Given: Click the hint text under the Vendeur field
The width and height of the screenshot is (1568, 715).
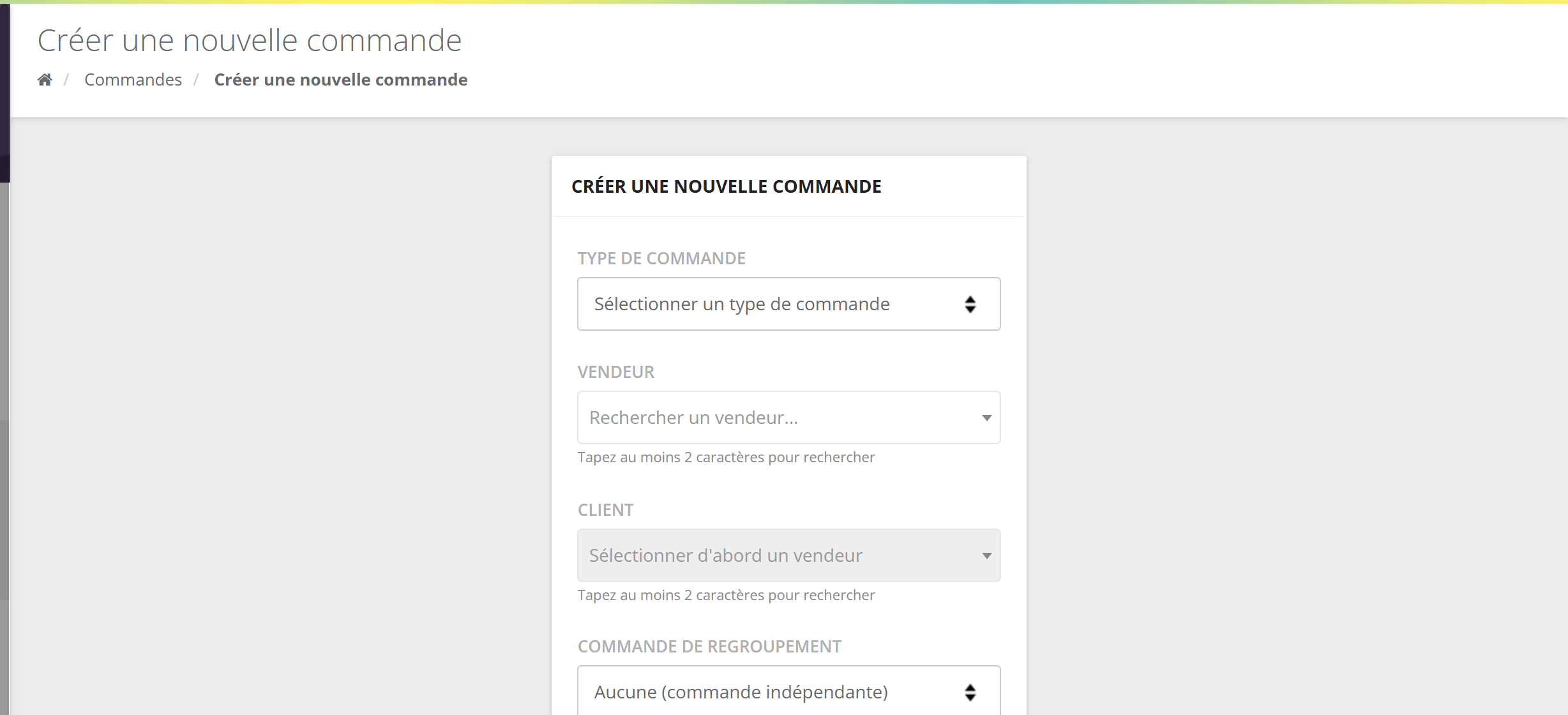Looking at the screenshot, I should coord(726,458).
